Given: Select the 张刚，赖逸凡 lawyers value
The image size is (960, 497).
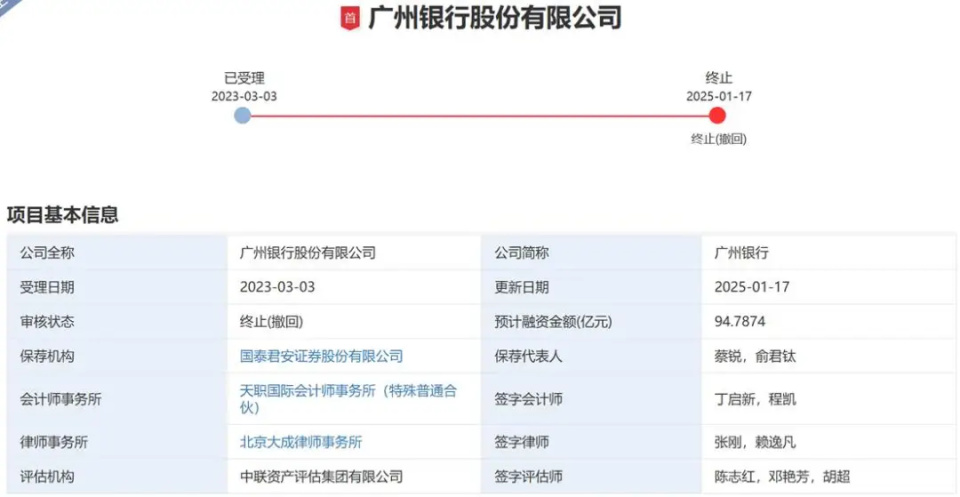Looking at the screenshot, I should 755,442.
